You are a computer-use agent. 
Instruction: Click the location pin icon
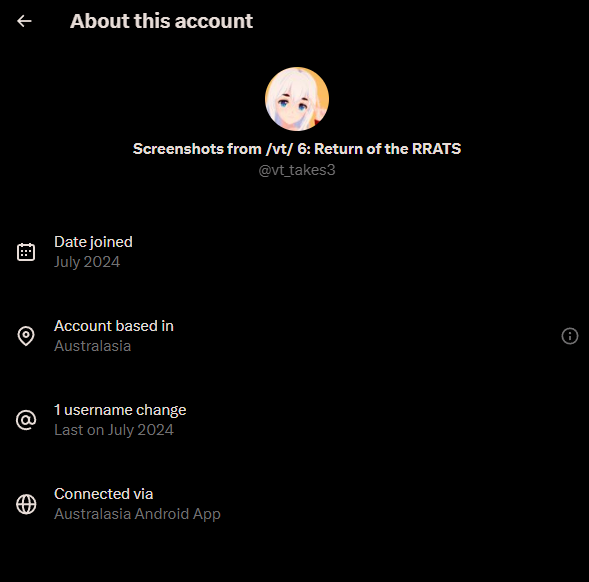click(26, 336)
